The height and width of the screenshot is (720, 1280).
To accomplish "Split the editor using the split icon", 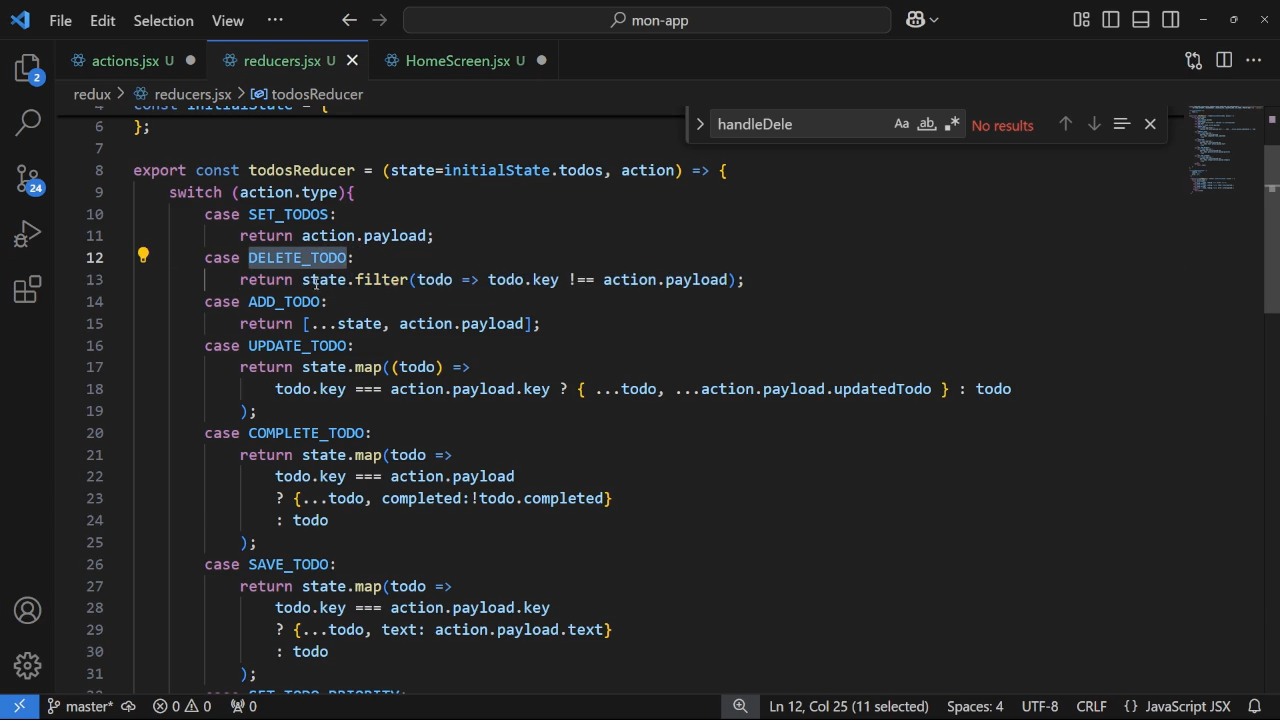I will (x=1224, y=60).
